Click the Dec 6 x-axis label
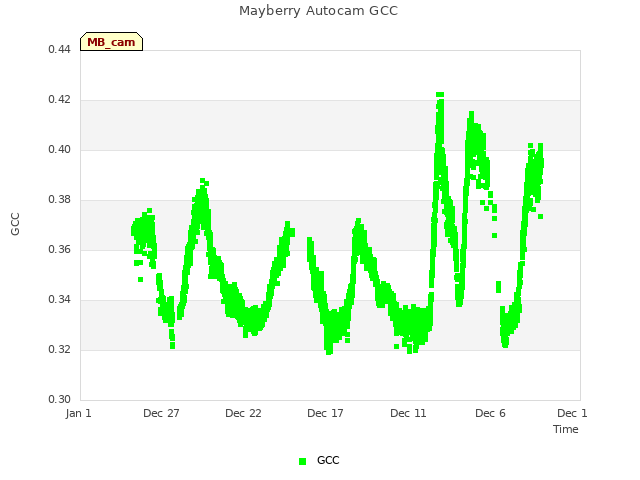Image resolution: width=640 pixels, height=480 pixels. point(490,413)
